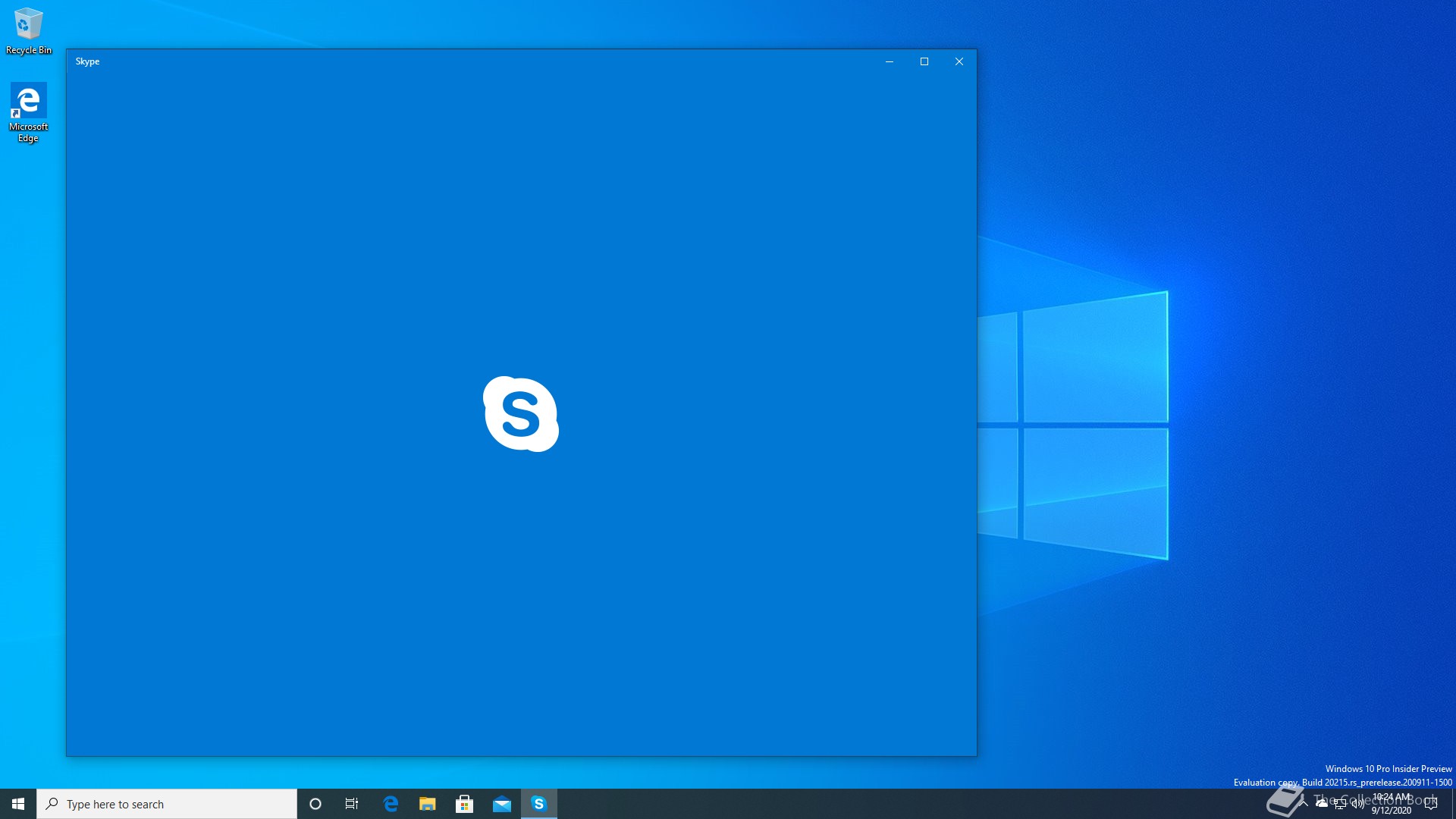Open the Recycle Bin desktop icon
Image resolution: width=1456 pixels, height=819 pixels.
coord(29,30)
